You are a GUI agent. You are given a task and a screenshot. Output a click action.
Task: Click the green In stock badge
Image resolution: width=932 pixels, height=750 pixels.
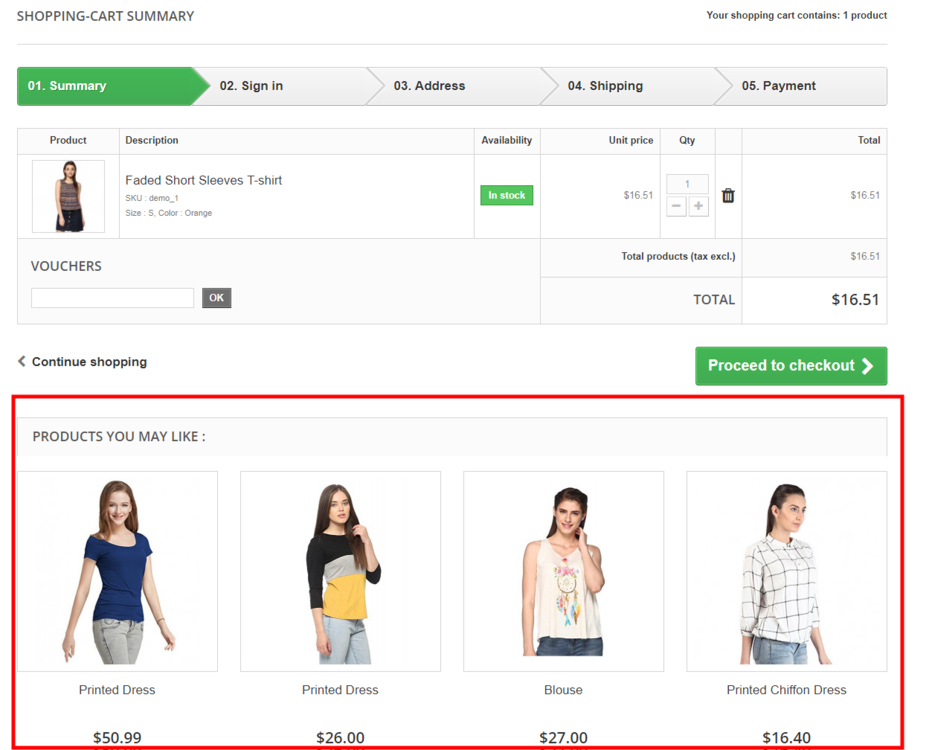pyautogui.click(x=506, y=195)
